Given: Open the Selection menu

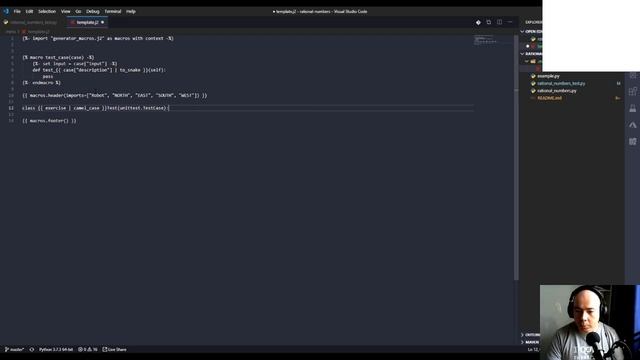Looking at the screenshot, I should pyautogui.click(x=47, y=11).
